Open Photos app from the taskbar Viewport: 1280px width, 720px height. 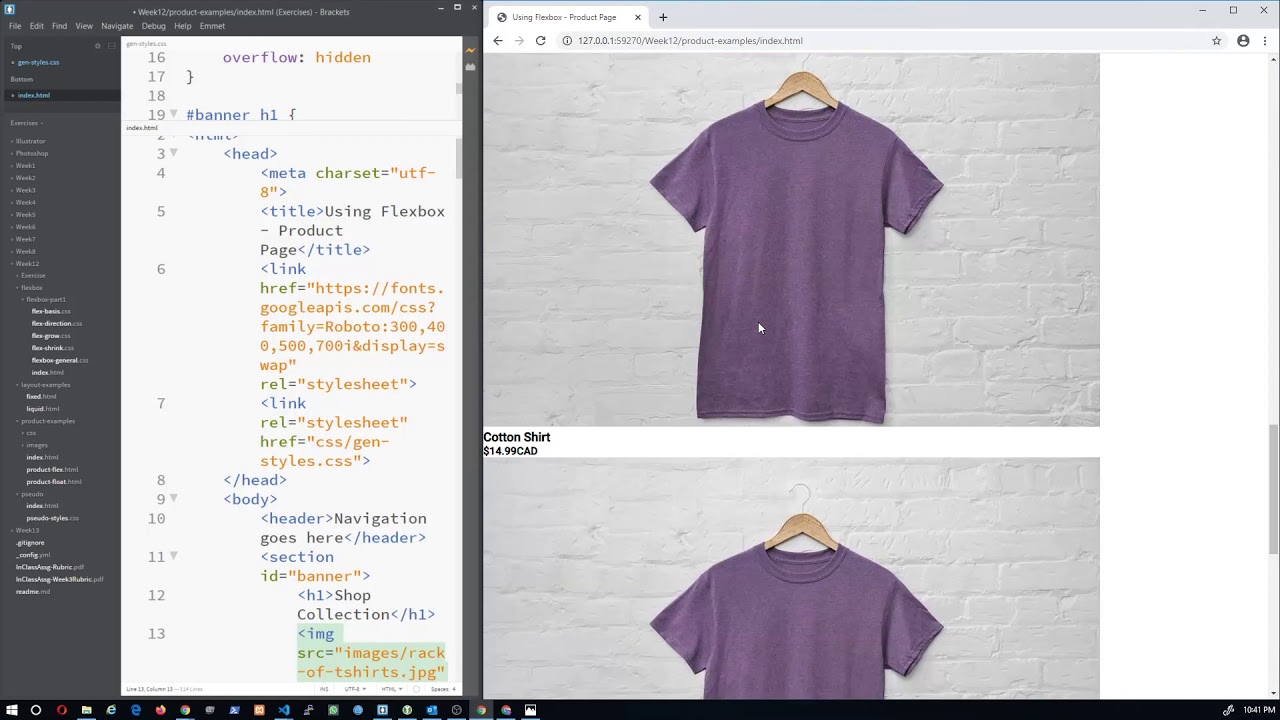[x=530, y=710]
